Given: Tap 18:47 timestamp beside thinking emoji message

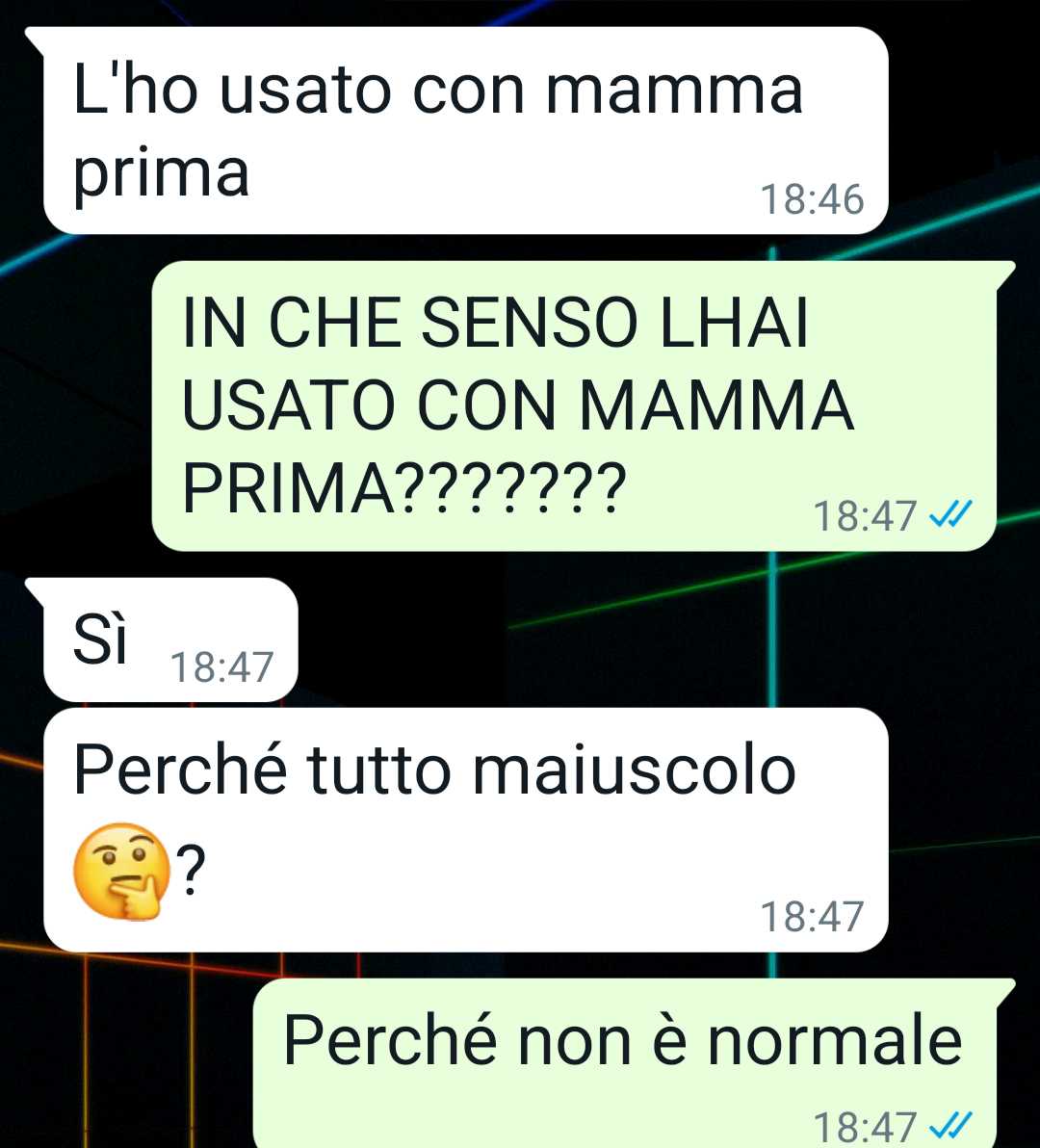Looking at the screenshot, I should coord(813,917).
